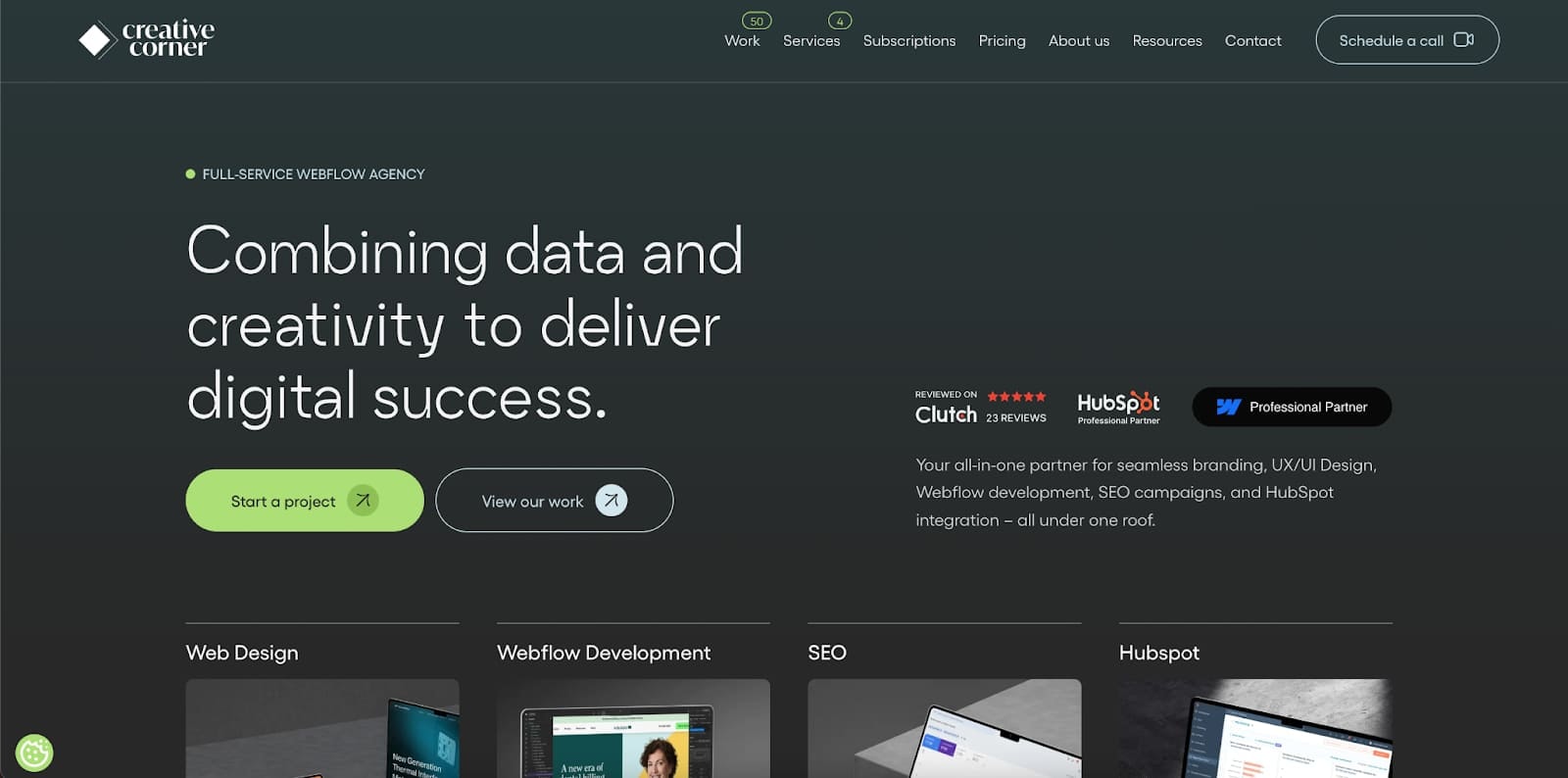This screenshot has width=1568, height=778.
Task: Select the Webflow Development preview thumbnail
Action: (633, 728)
